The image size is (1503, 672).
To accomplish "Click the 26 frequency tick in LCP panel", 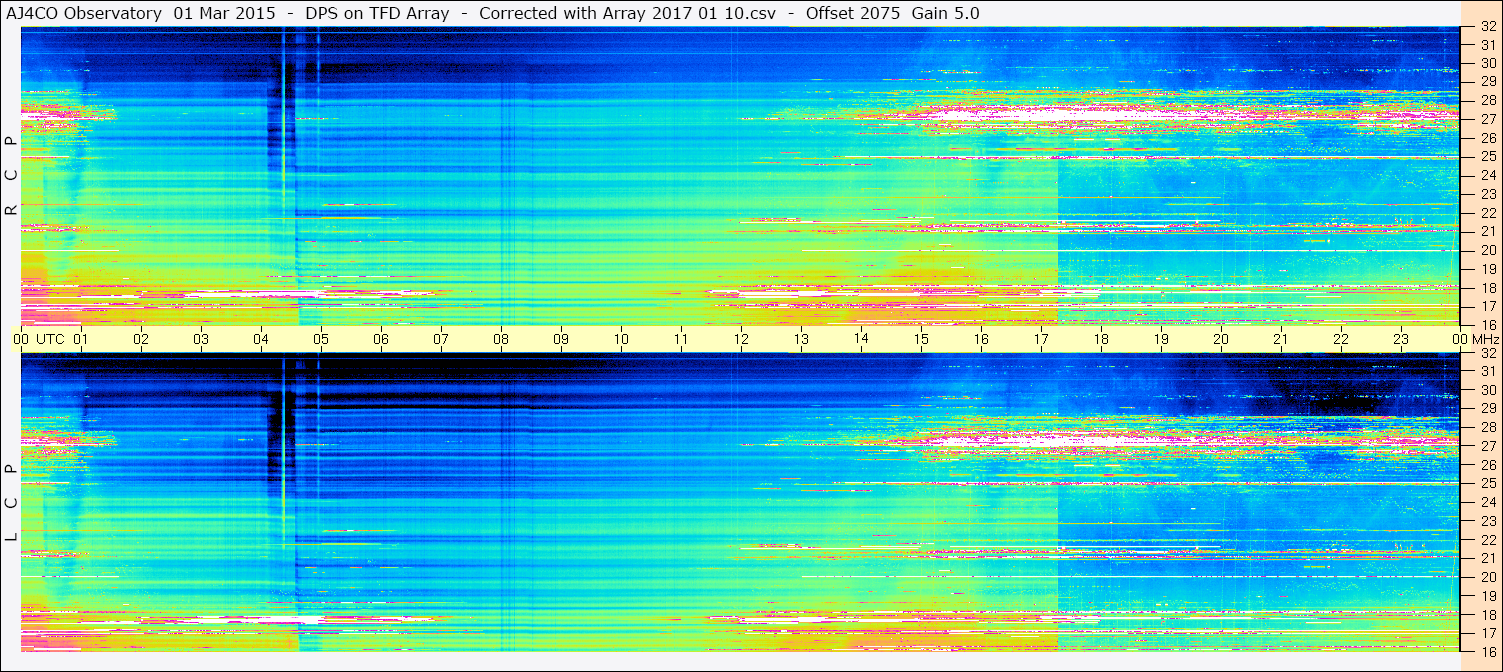I will pyautogui.click(x=1487, y=465).
